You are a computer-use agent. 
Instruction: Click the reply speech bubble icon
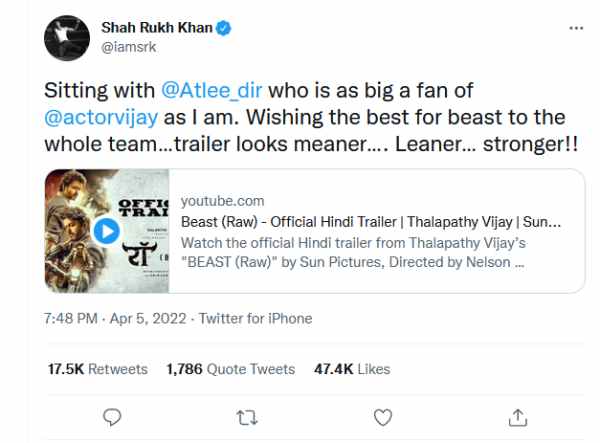[113, 416]
